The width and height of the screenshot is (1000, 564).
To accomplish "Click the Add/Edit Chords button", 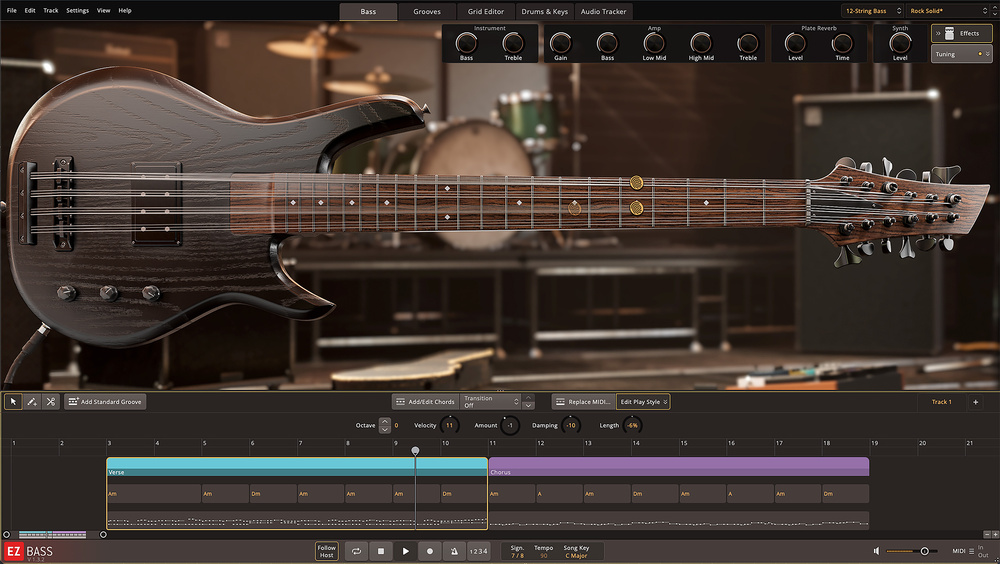I will (x=425, y=402).
